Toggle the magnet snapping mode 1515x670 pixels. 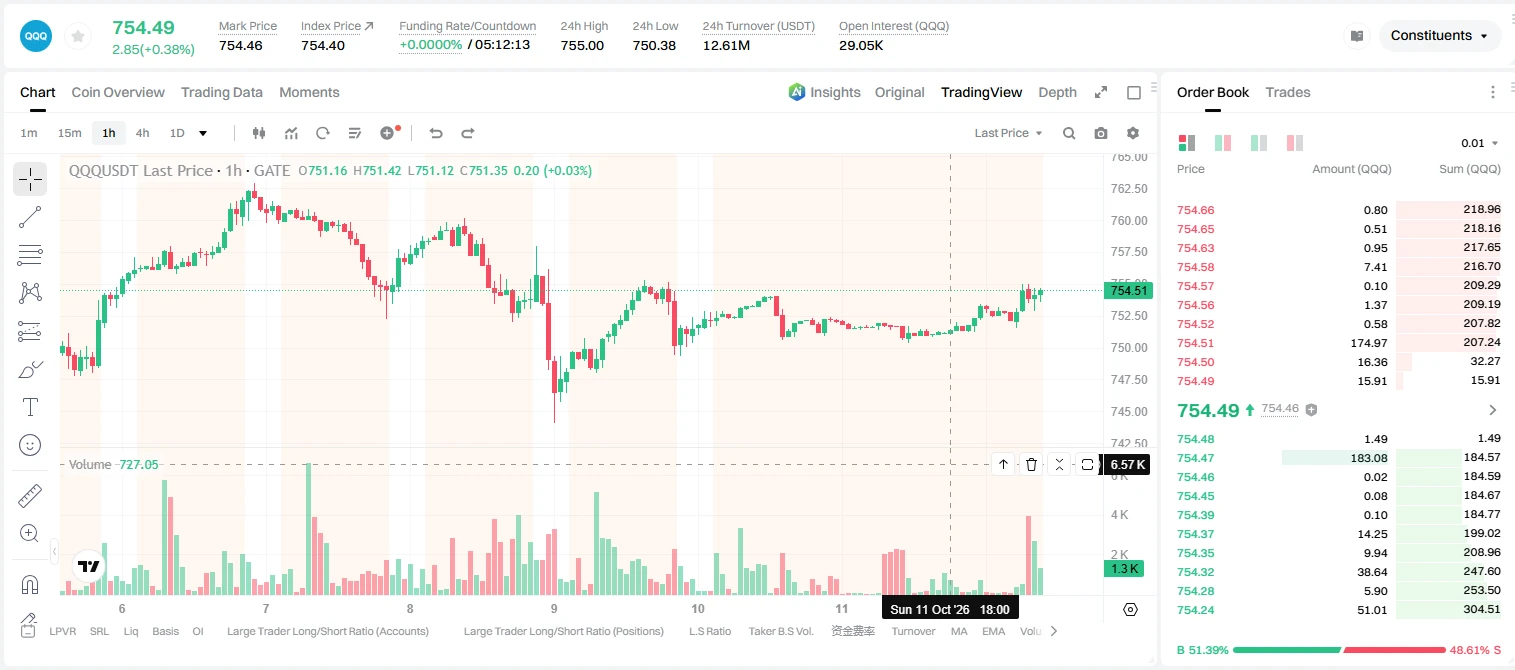pyautogui.click(x=30, y=584)
